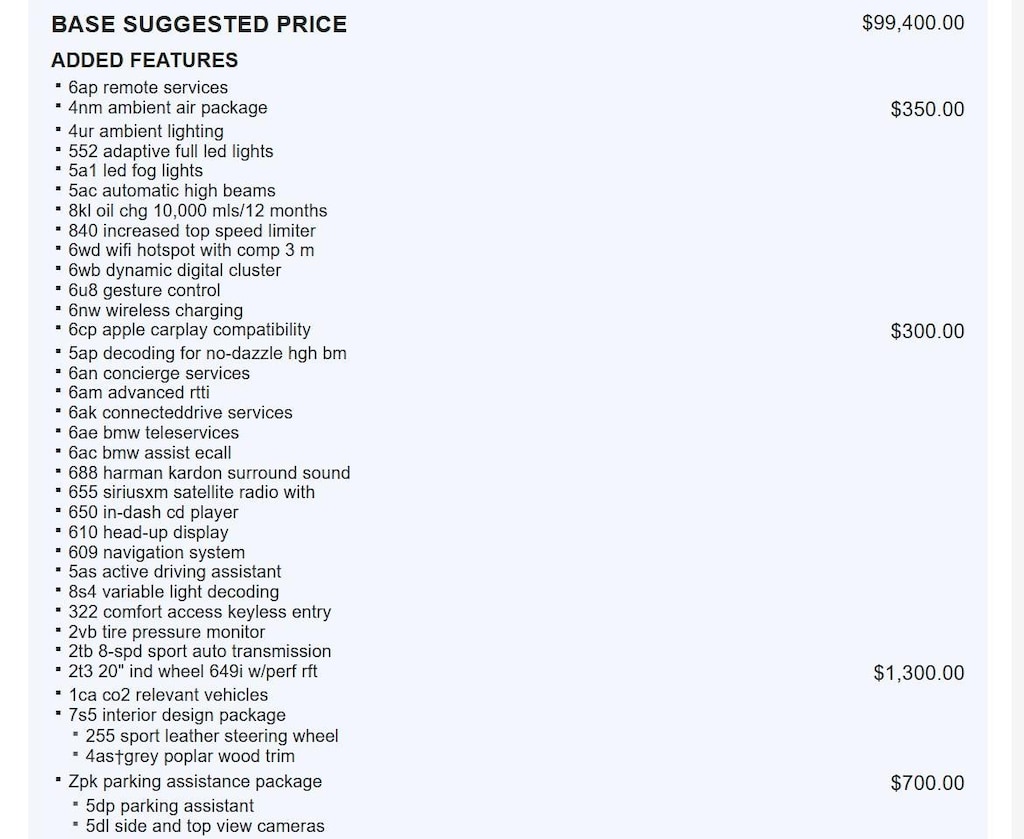Image resolution: width=1024 pixels, height=839 pixels.
Task: Select the 7s5 interior design package line
Action: [177, 715]
